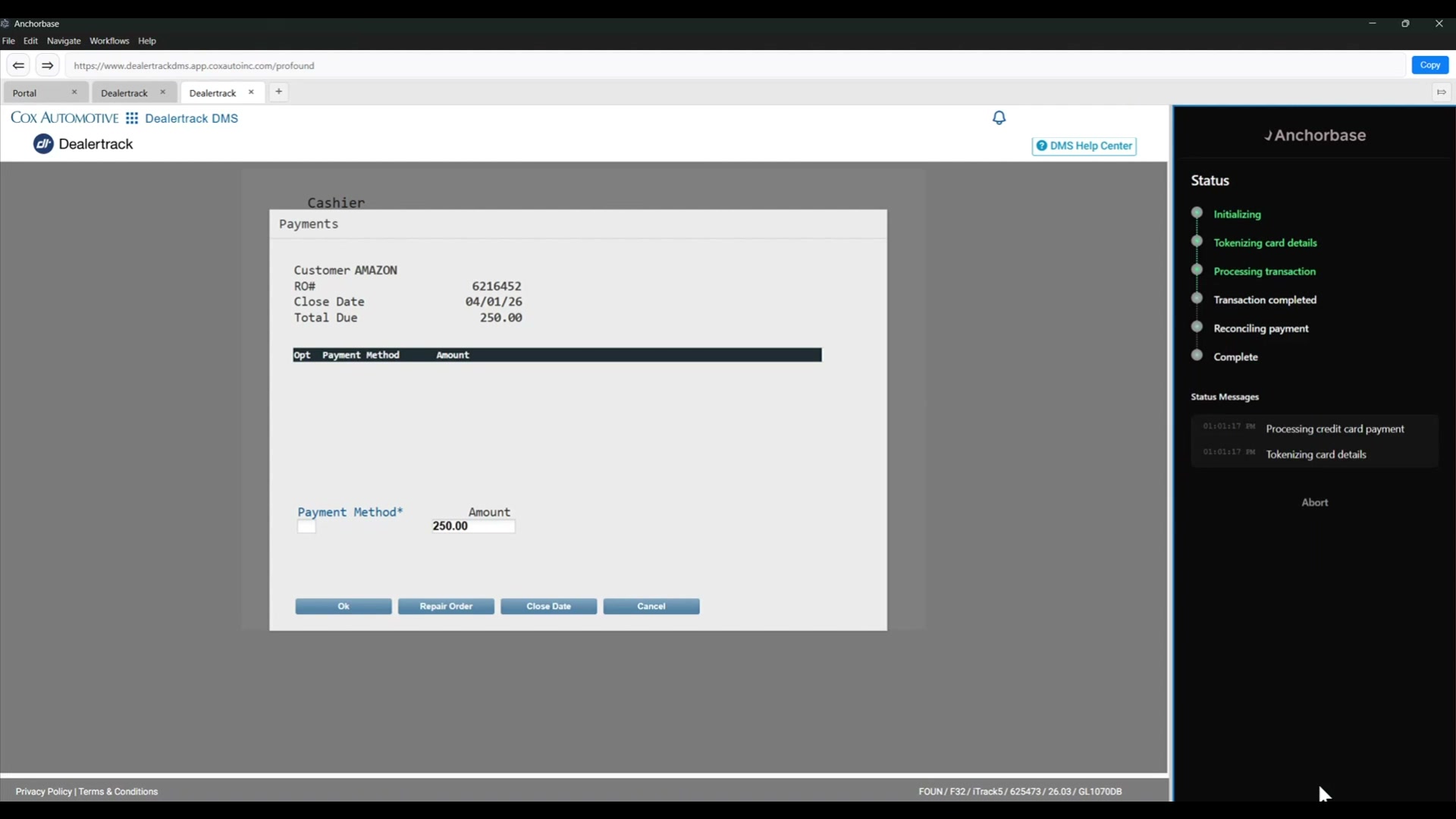Click the URL address bar
The width and height of the screenshot is (1456, 819).
click(736, 65)
